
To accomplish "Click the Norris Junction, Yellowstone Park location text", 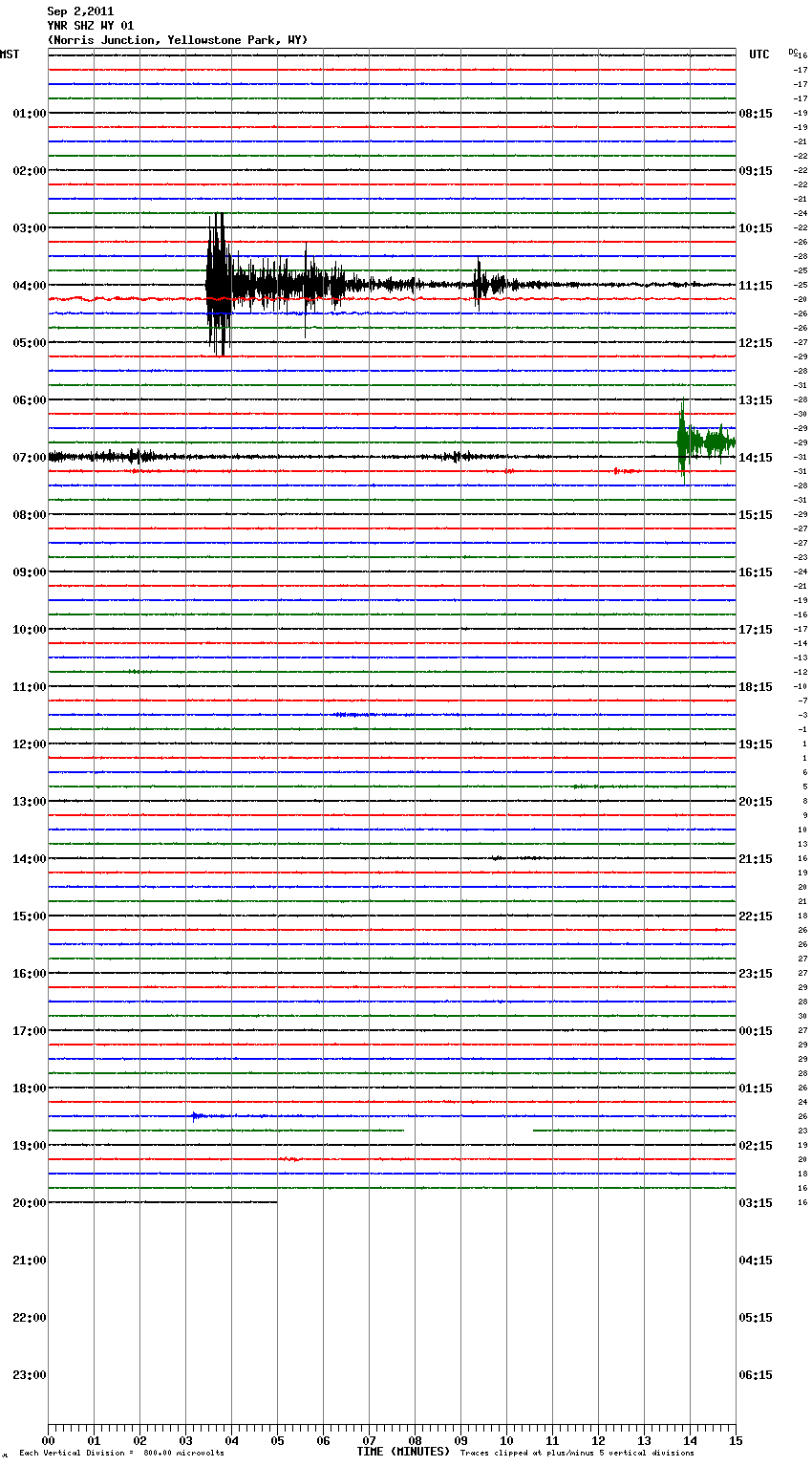I will click(x=178, y=40).
